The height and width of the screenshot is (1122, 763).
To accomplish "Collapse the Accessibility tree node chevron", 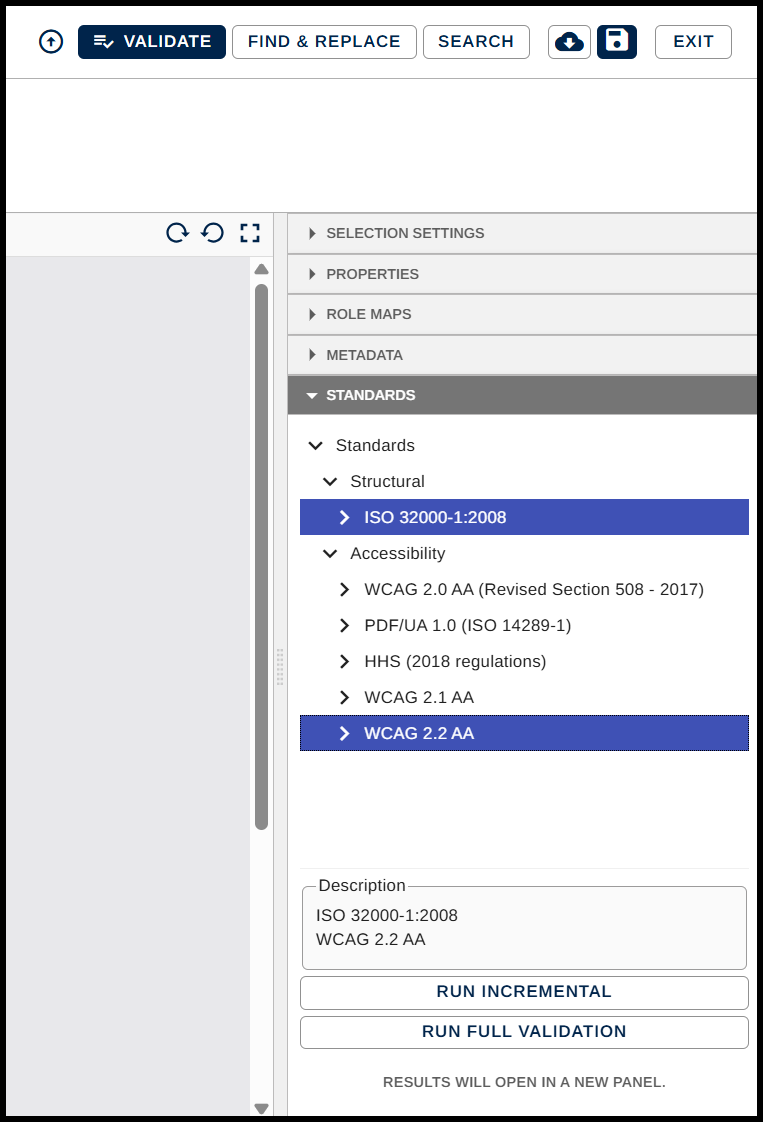I will click(330, 554).
